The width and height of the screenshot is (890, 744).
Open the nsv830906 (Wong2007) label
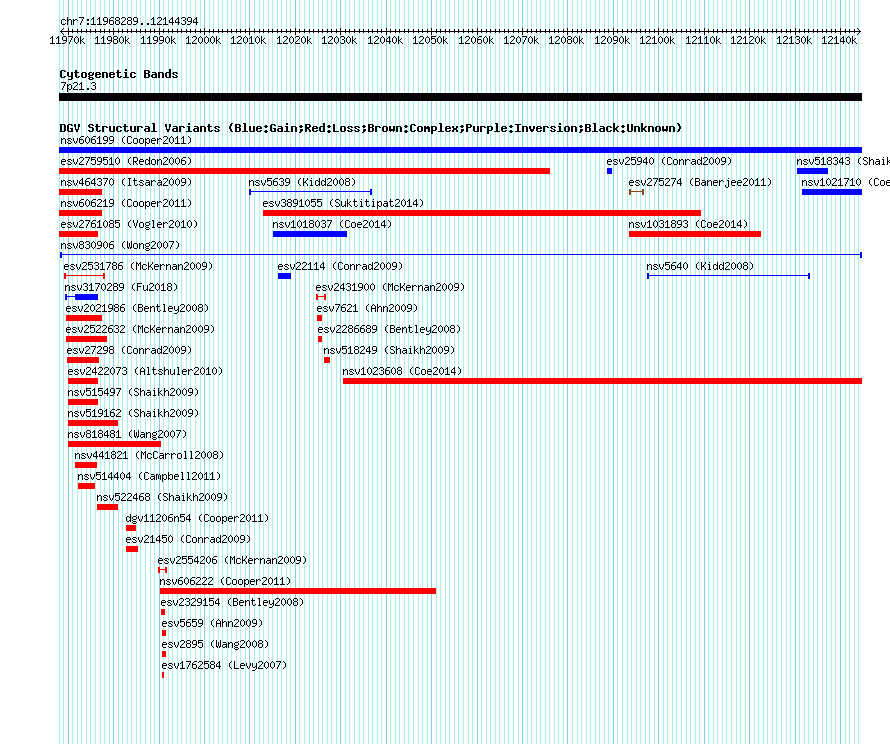pyautogui.click(x=120, y=245)
